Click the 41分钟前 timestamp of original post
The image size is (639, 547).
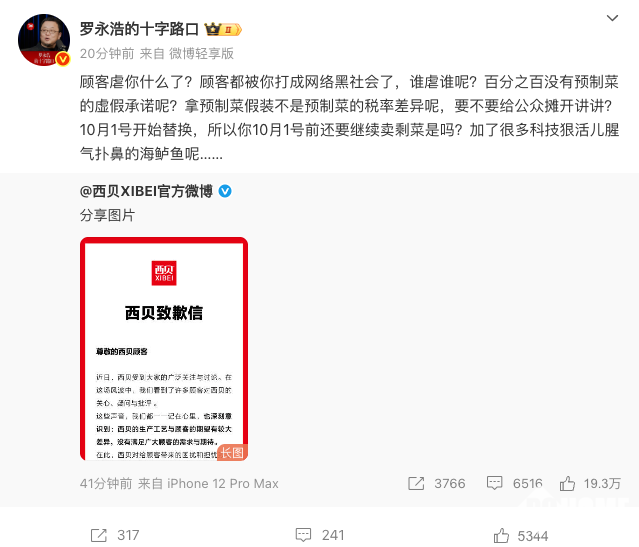[x=106, y=483]
